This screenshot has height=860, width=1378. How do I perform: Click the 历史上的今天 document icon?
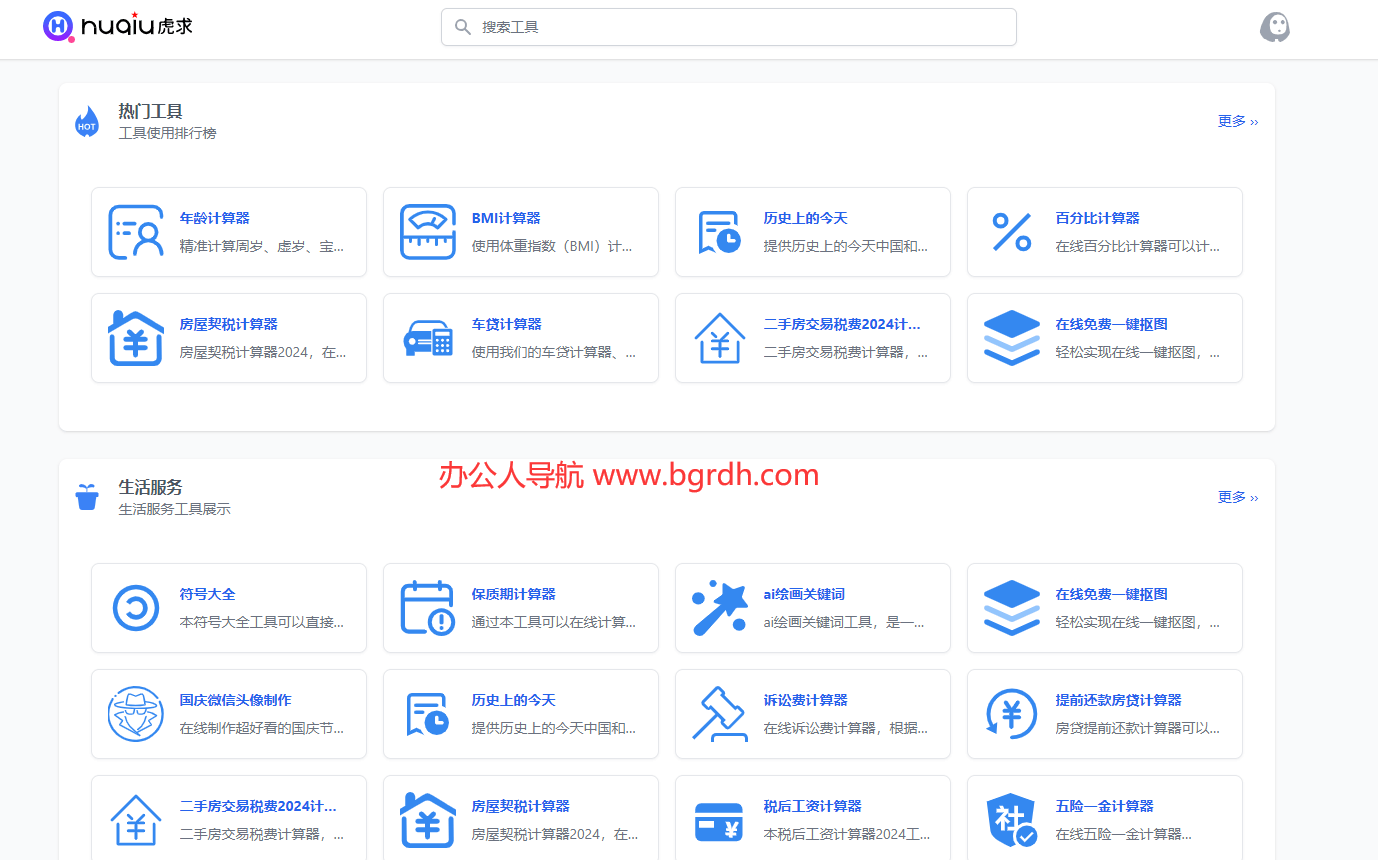[x=719, y=231]
